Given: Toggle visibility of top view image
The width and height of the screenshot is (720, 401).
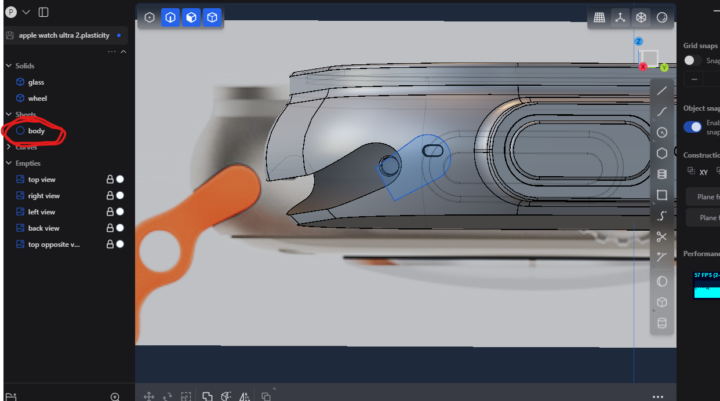Looking at the screenshot, I should click(x=120, y=179).
